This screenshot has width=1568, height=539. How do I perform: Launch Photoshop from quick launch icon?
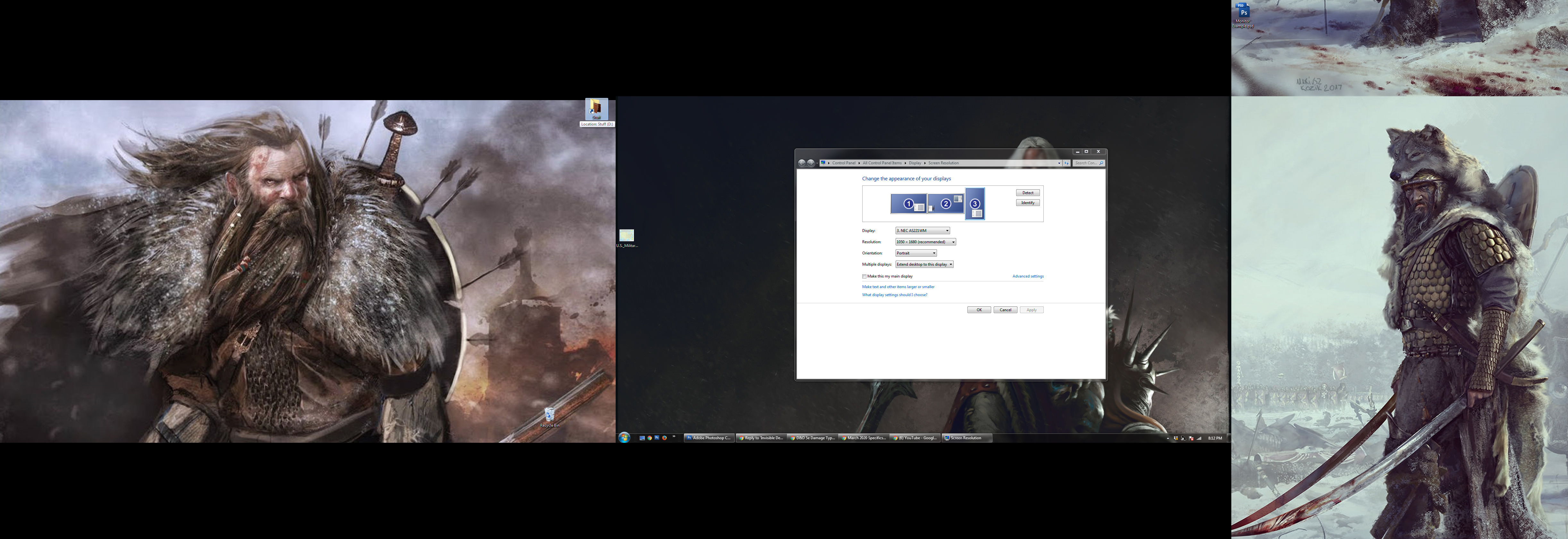pyautogui.click(x=657, y=437)
